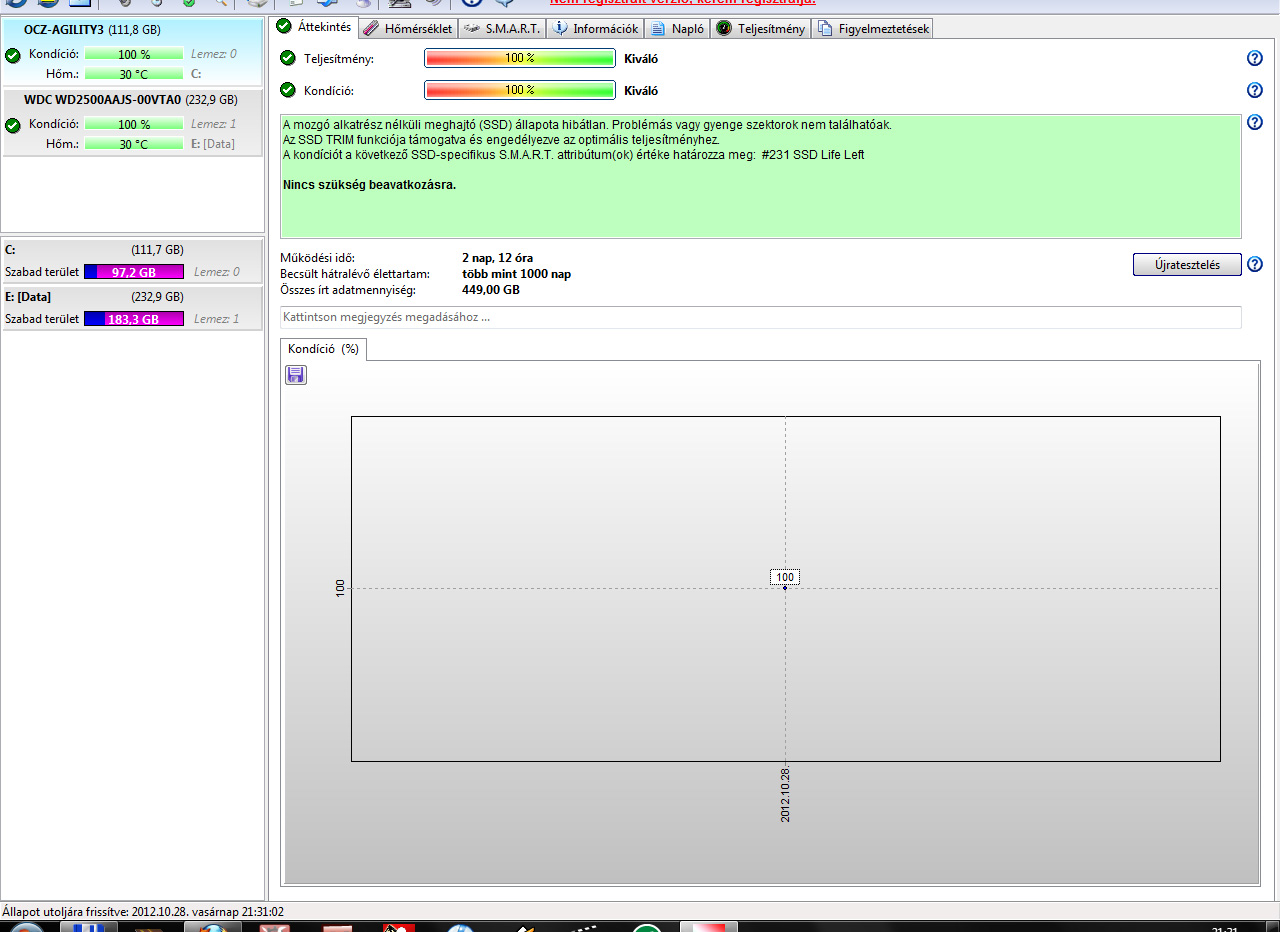Click the 449,00 GB written data value

point(490,290)
